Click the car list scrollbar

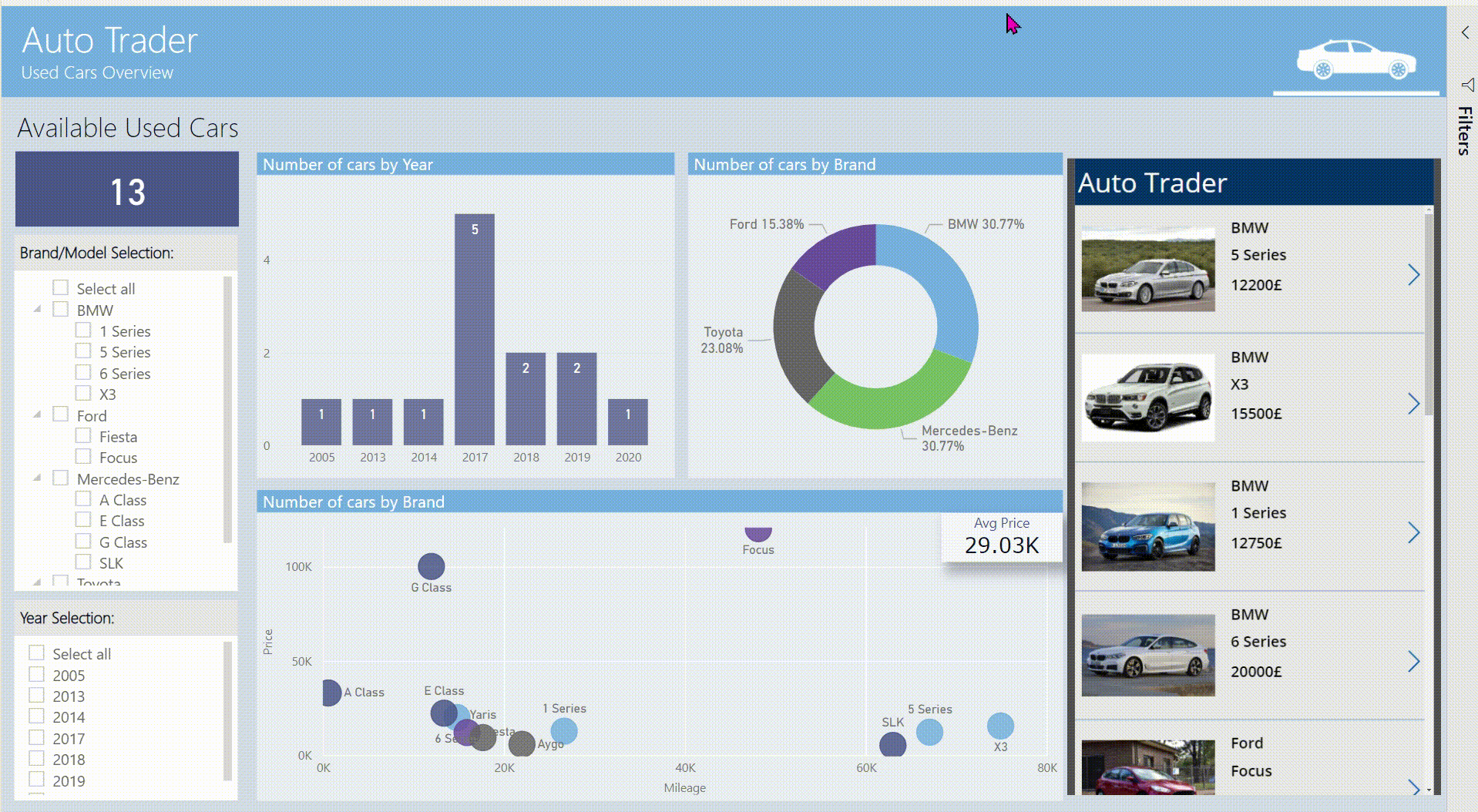(1429, 314)
